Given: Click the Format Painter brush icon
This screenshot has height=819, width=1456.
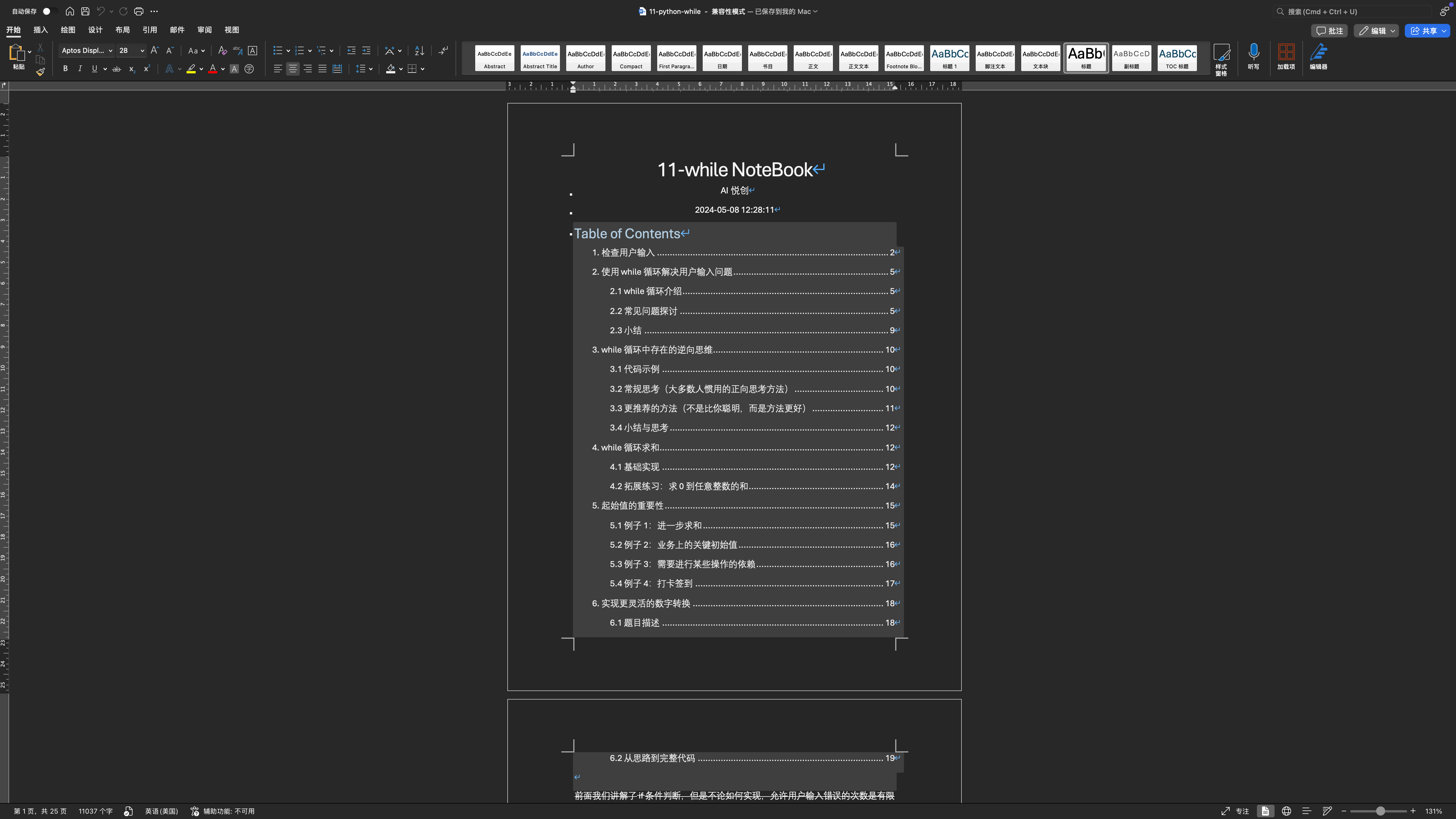Looking at the screenshot, I should pyautogui.click(x=40, y=71).
